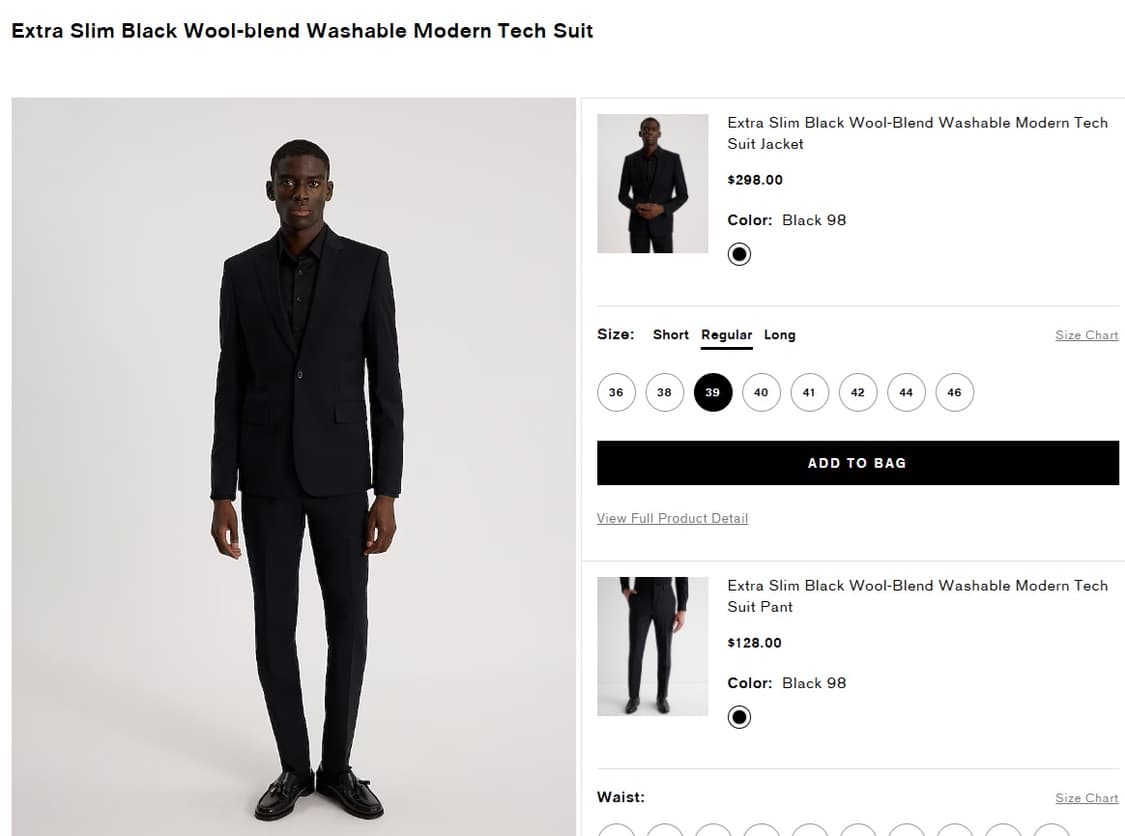Click the suit pant thumbnail image
Screen dimensions: 1125x836
coord(652,646)
